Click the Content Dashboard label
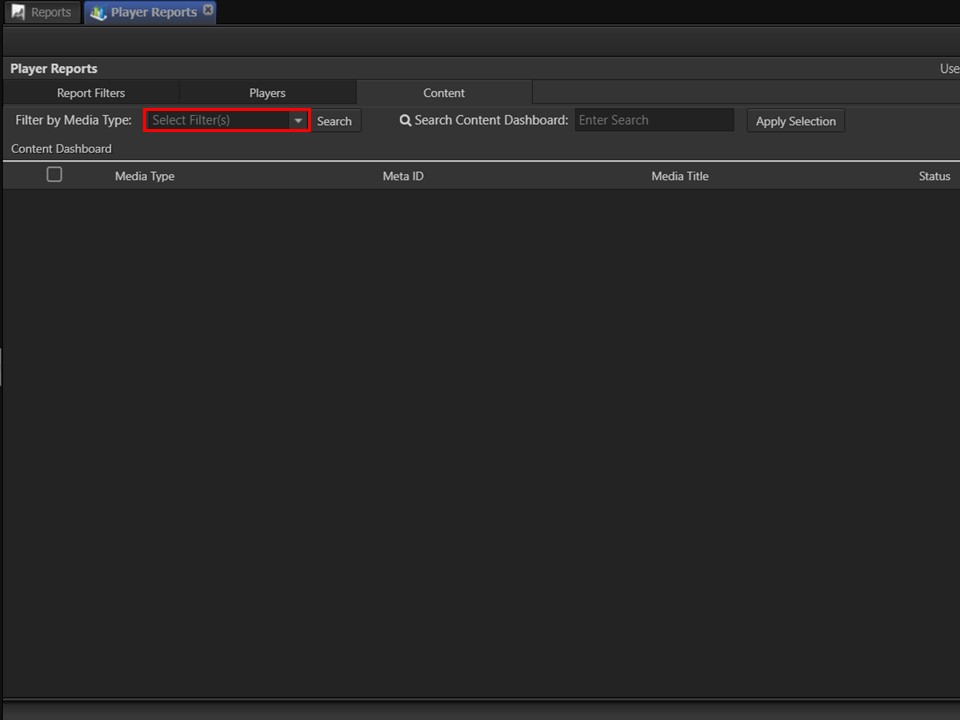This screenshot has width=960, height=720. [61, 149]
